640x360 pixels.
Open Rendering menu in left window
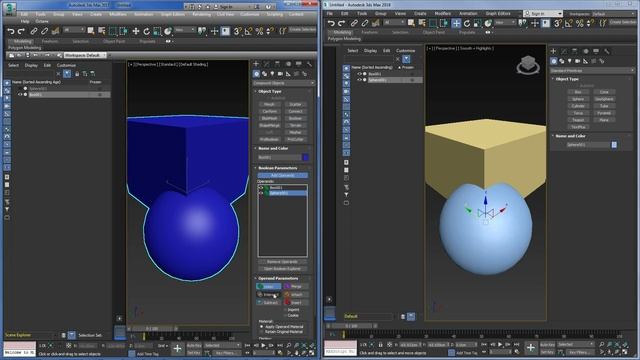(x=202, y=14)
